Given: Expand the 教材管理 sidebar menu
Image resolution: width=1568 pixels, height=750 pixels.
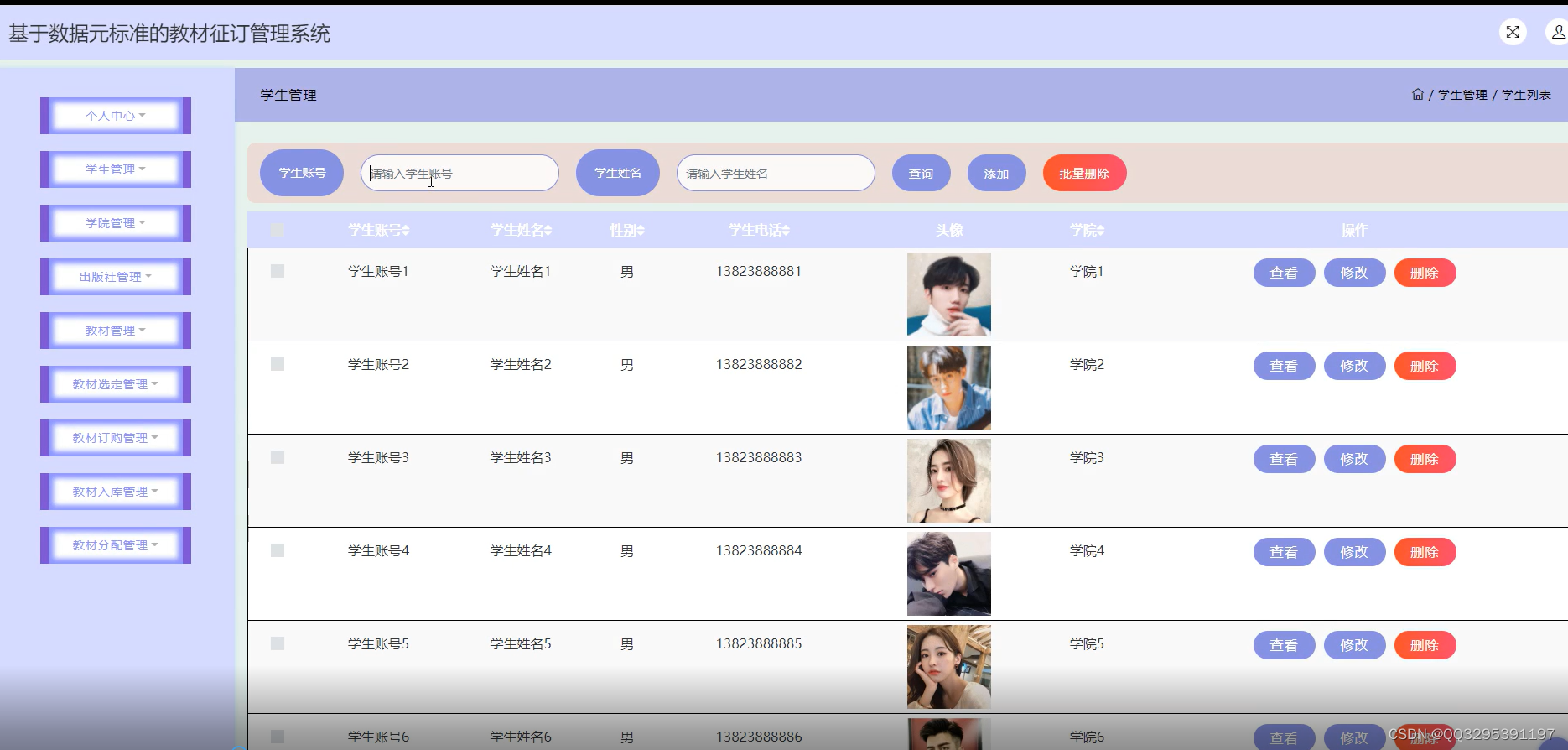Looking at the screenshot, I should coord(116,331).
